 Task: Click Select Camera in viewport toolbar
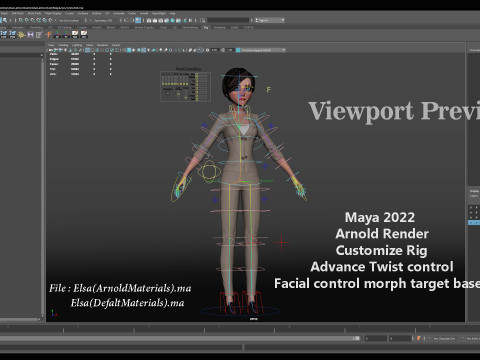(50, 50)
